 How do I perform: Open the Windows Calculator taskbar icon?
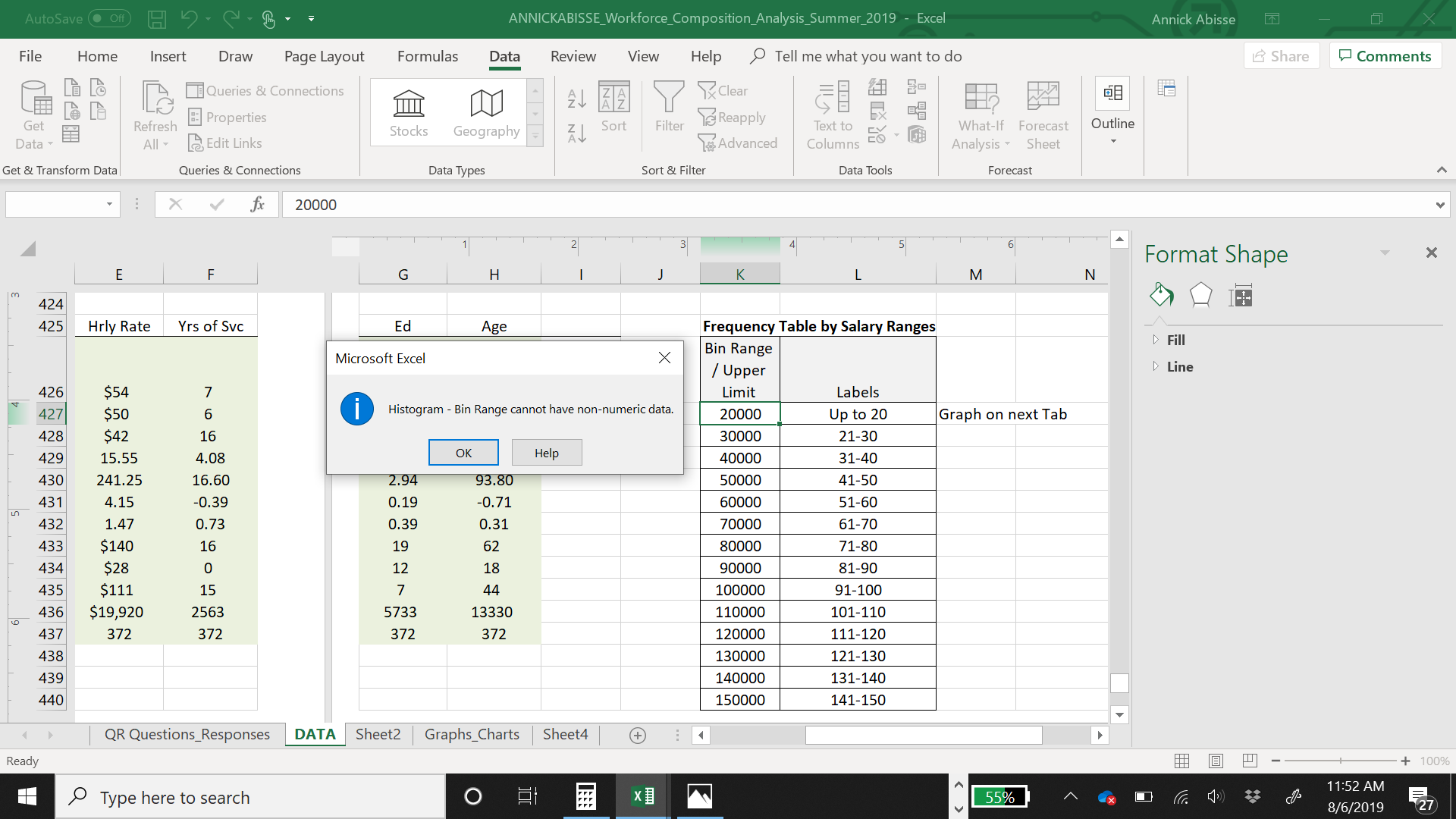tap(585, 796)
